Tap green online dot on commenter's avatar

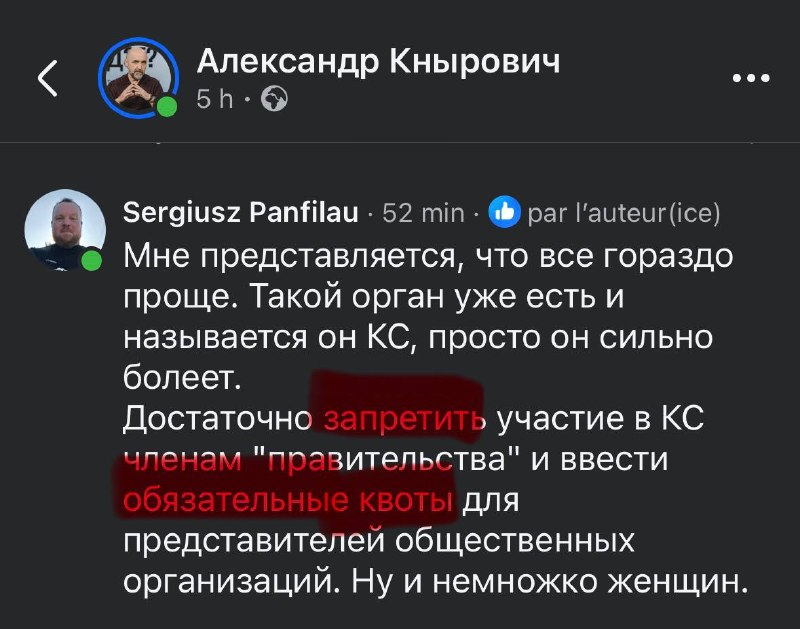tap(92, 260)
